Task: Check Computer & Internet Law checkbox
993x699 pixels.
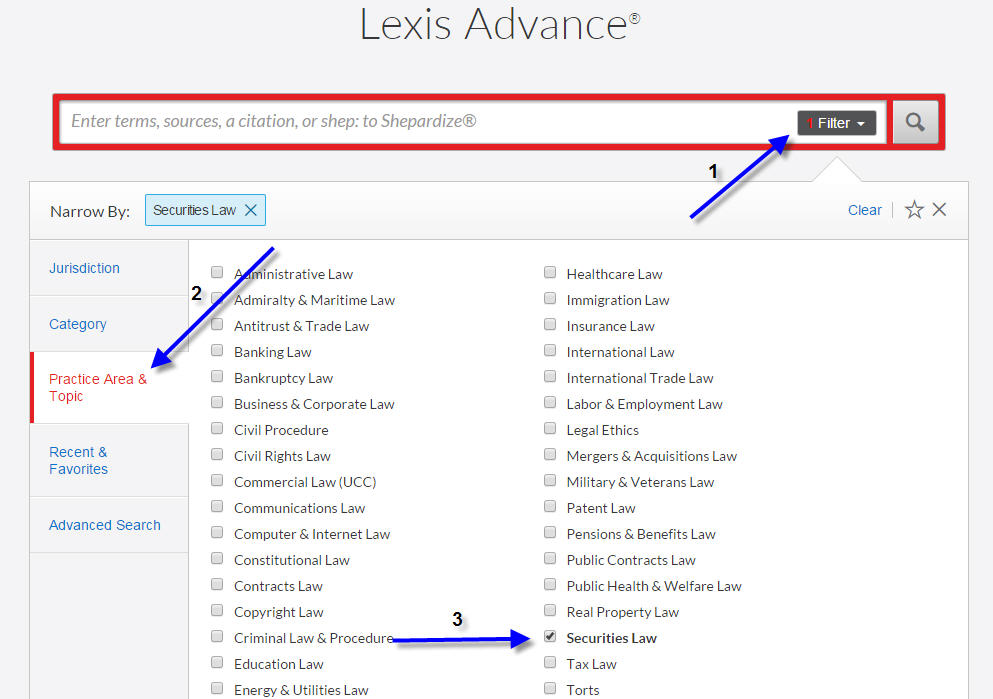Action: pyautogui.click(x=217, y=532)
